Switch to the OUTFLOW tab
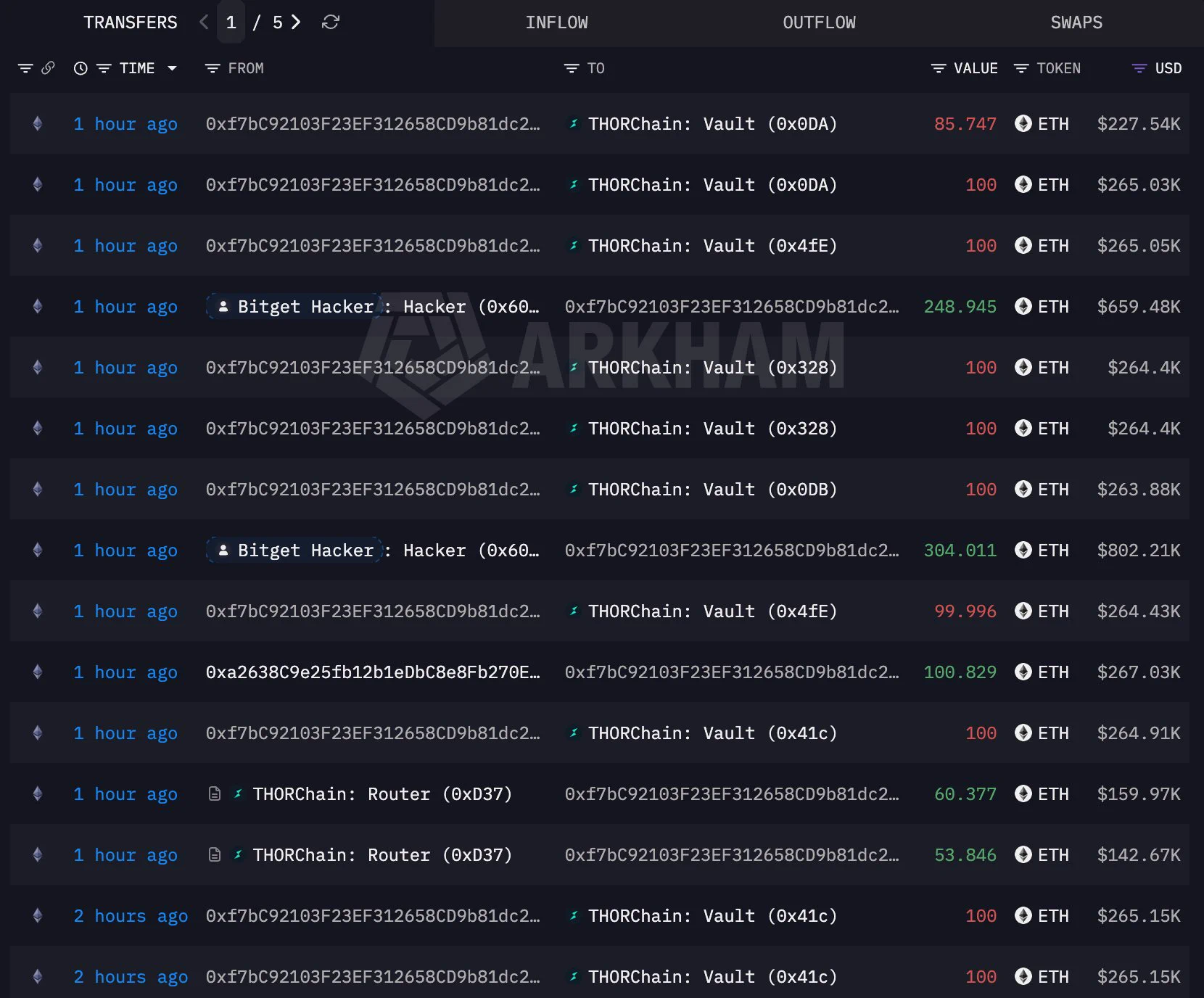The height and width of the screenshot is (998, 1204). pyautogui.click(x=820, y=22)
